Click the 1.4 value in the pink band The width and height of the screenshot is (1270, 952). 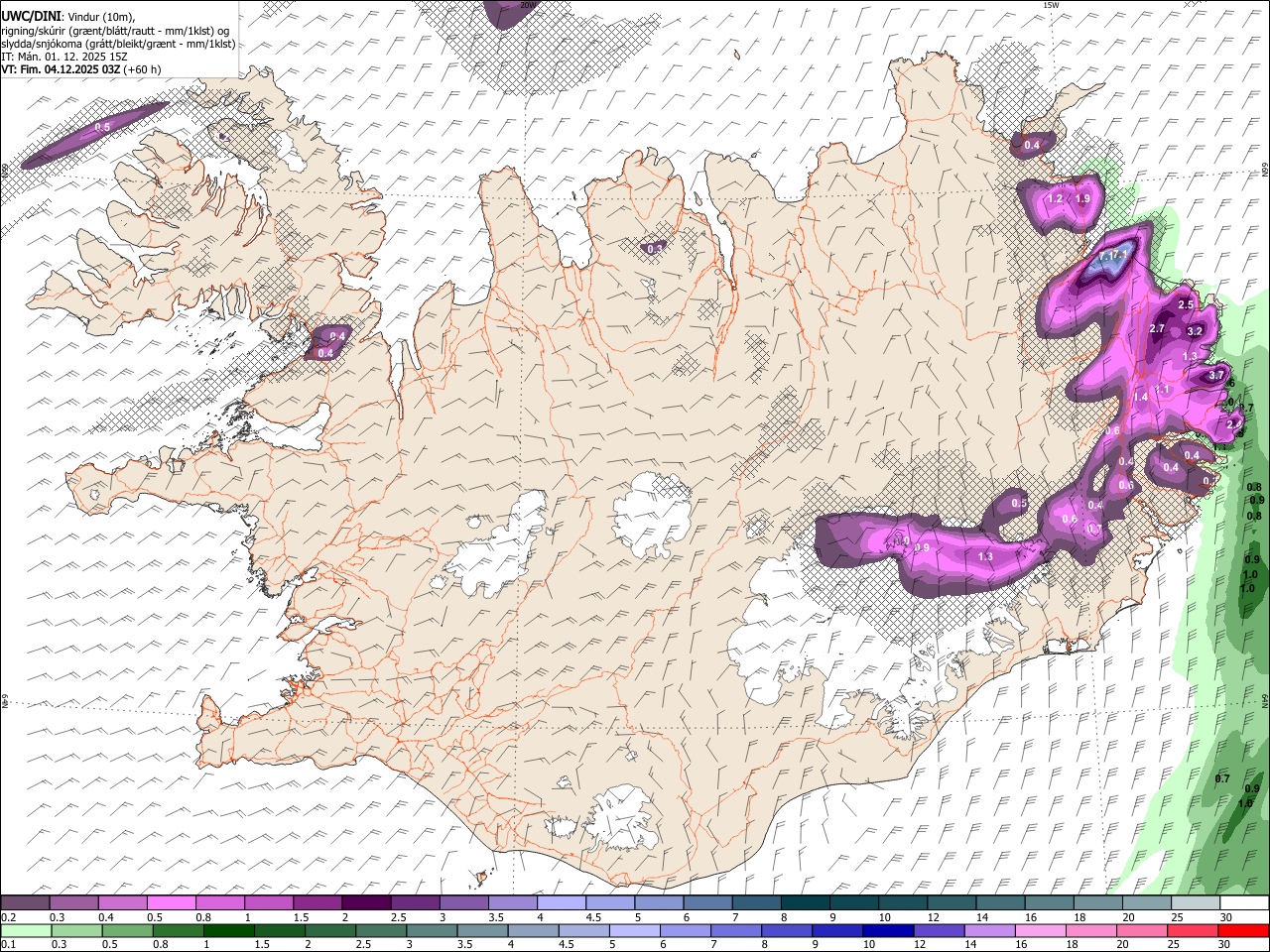1140,398
